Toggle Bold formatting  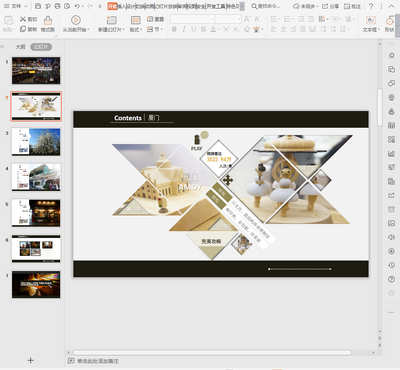pyautogui.click(x=174, y=29)
